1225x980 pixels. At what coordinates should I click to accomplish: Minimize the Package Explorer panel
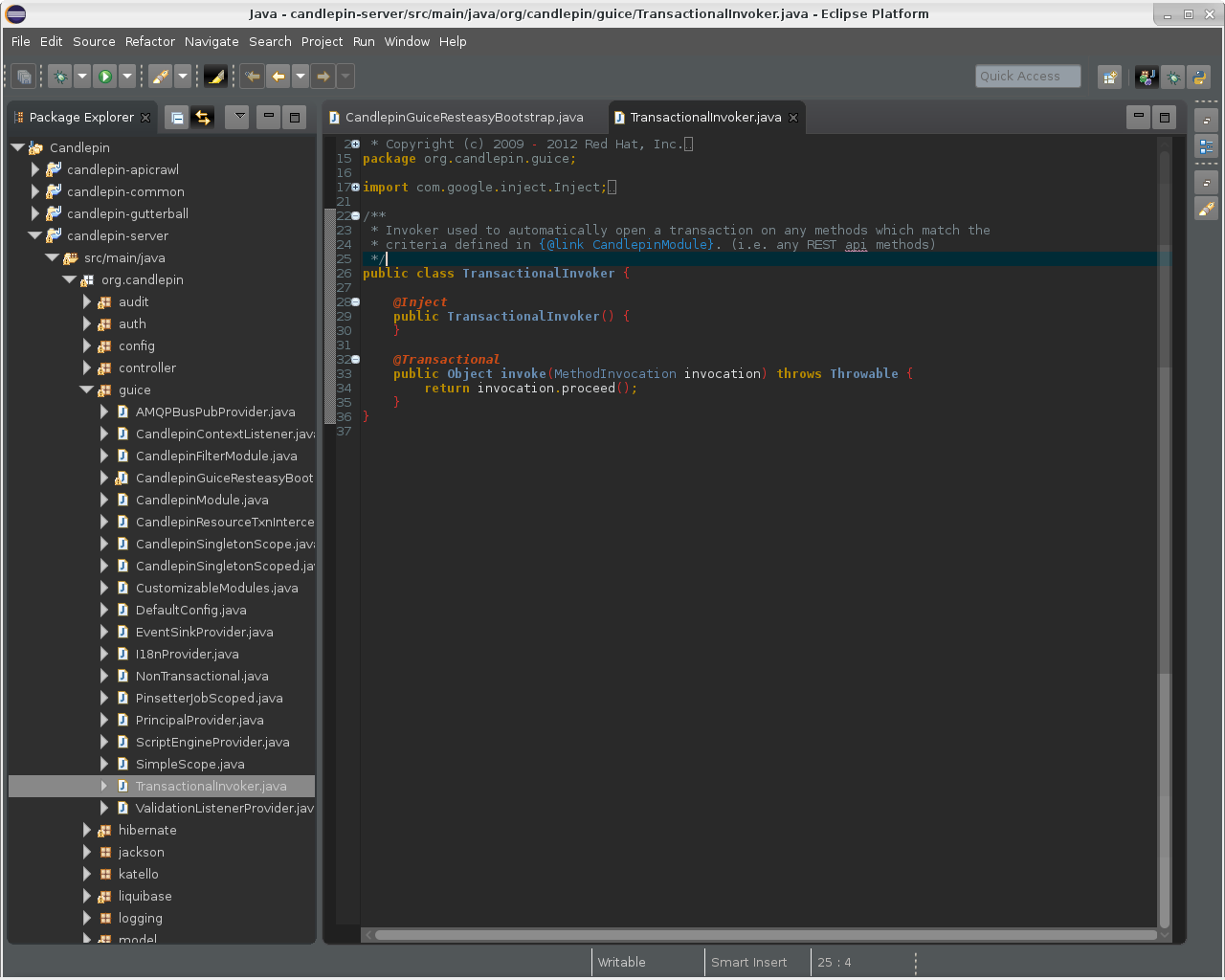click(x=269, y=117)
